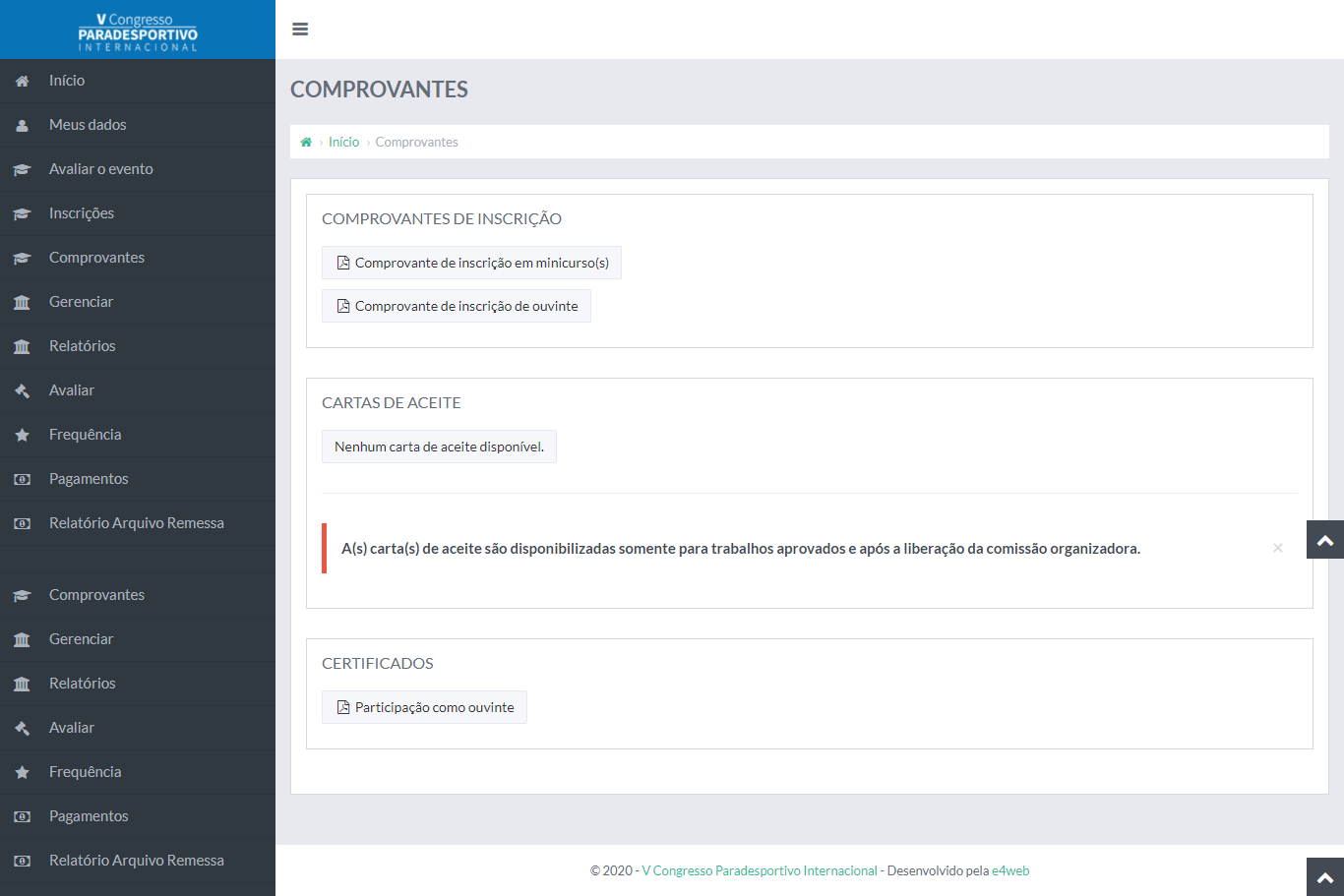1344x896 pixels.
Task: Download Participação como ouvinte certificate
Action: [424, 707]
